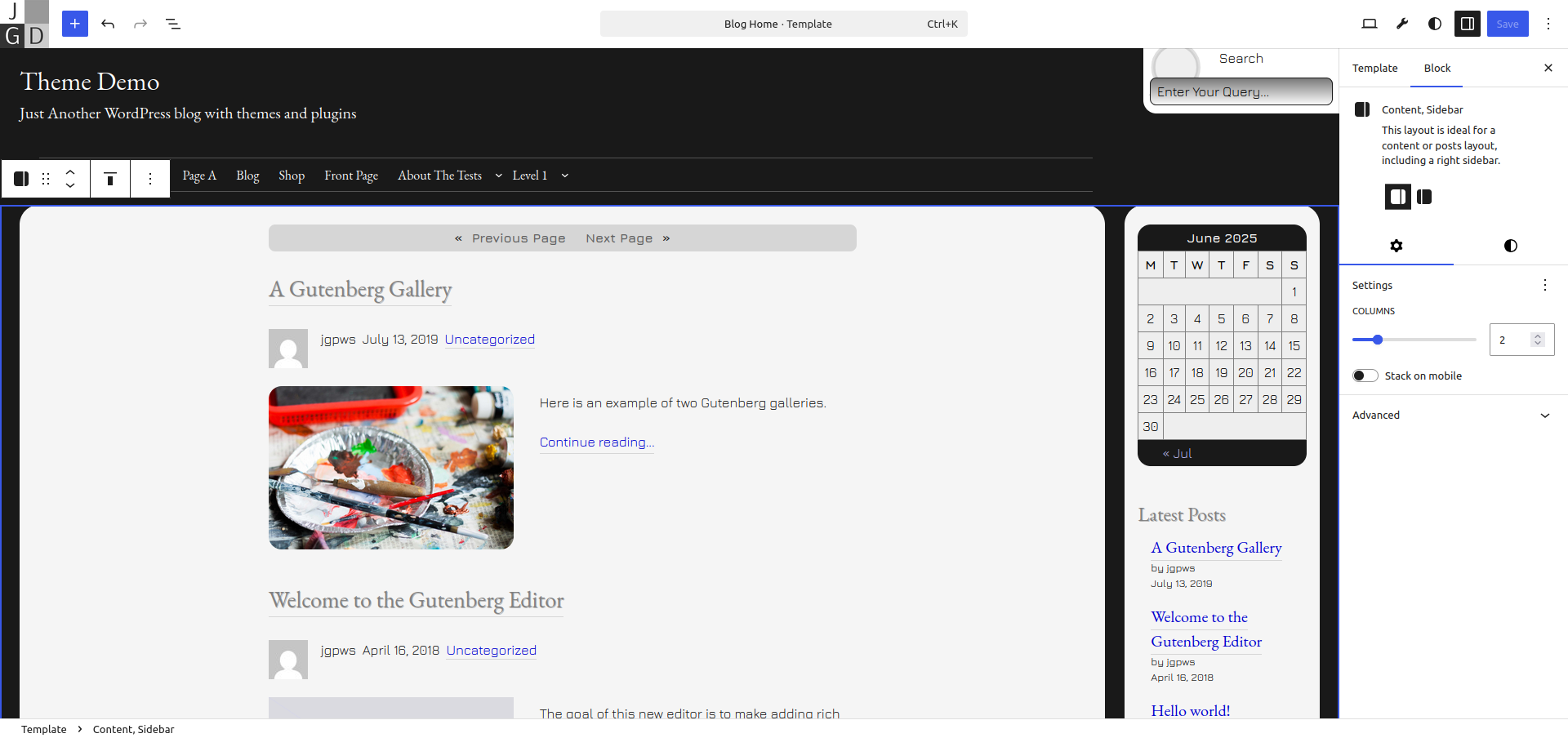Click the drag handle in block toolbar

click(46, 179)
